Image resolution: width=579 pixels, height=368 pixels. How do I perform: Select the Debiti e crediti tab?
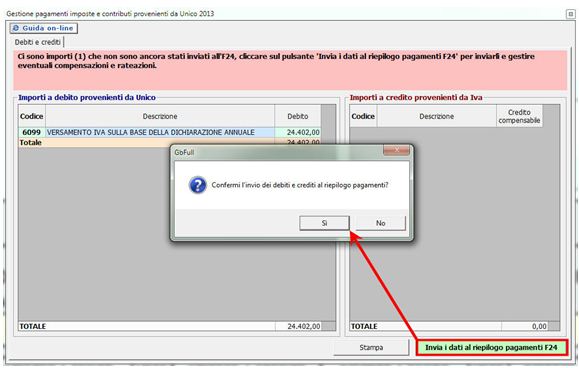38,42
